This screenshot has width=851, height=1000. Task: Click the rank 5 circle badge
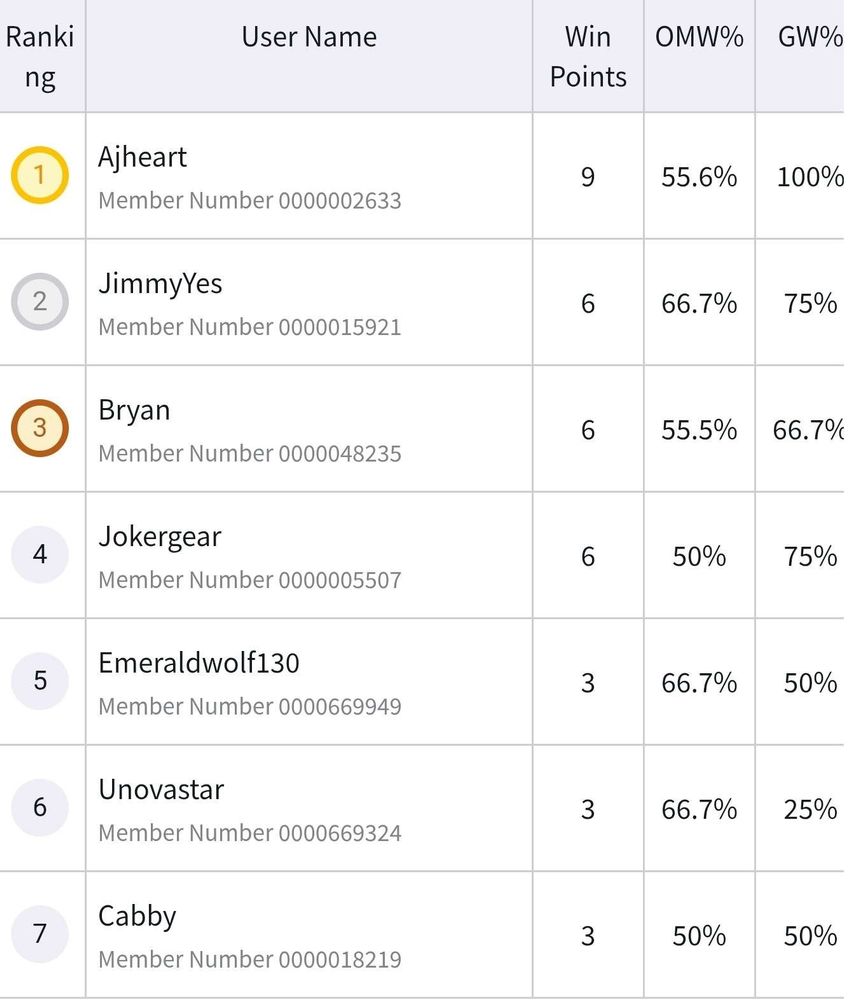(x=40, y=681)
